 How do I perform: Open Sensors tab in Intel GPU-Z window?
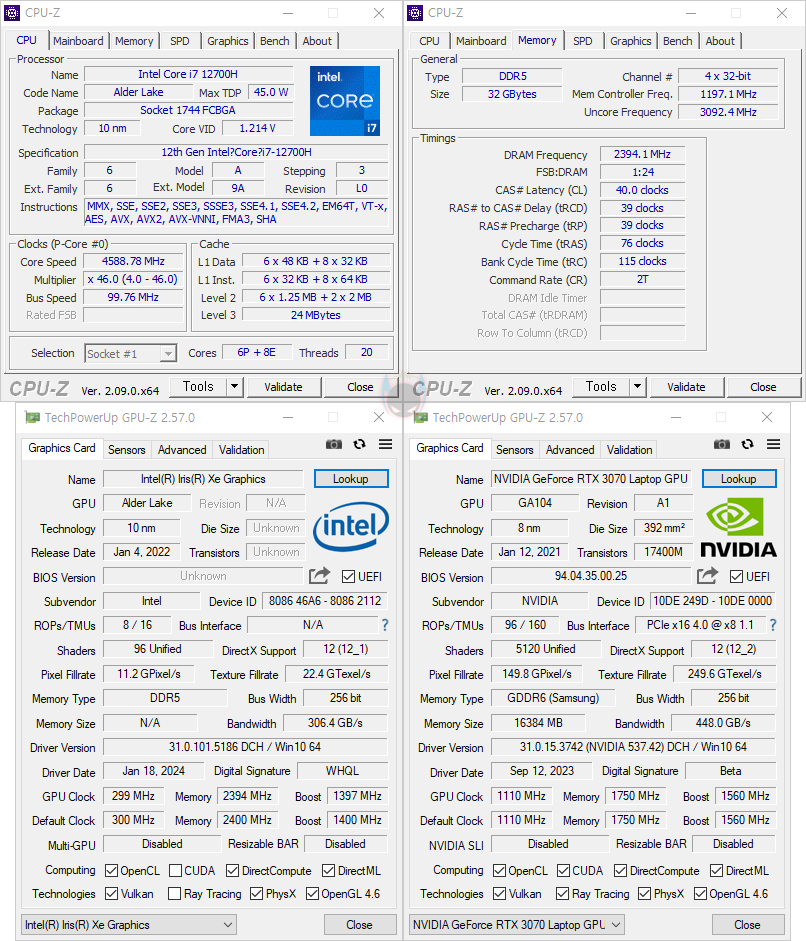pyautogui.click(x=127, y=449)
